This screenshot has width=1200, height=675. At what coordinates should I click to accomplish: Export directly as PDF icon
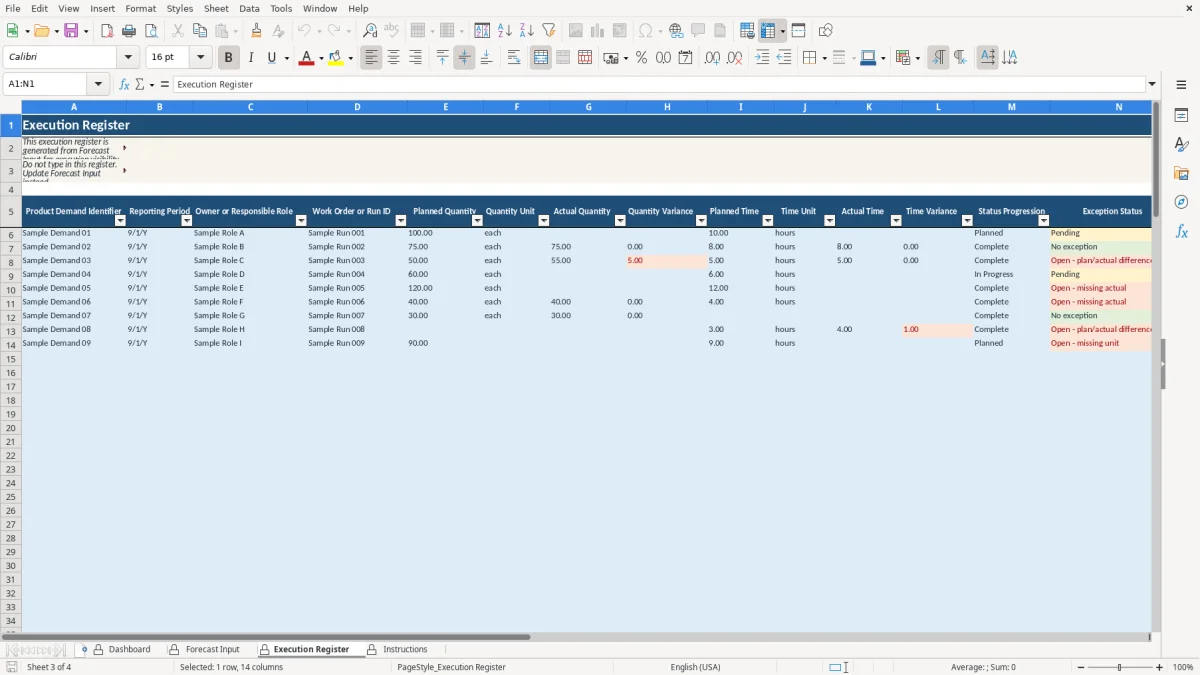point(107,31)
